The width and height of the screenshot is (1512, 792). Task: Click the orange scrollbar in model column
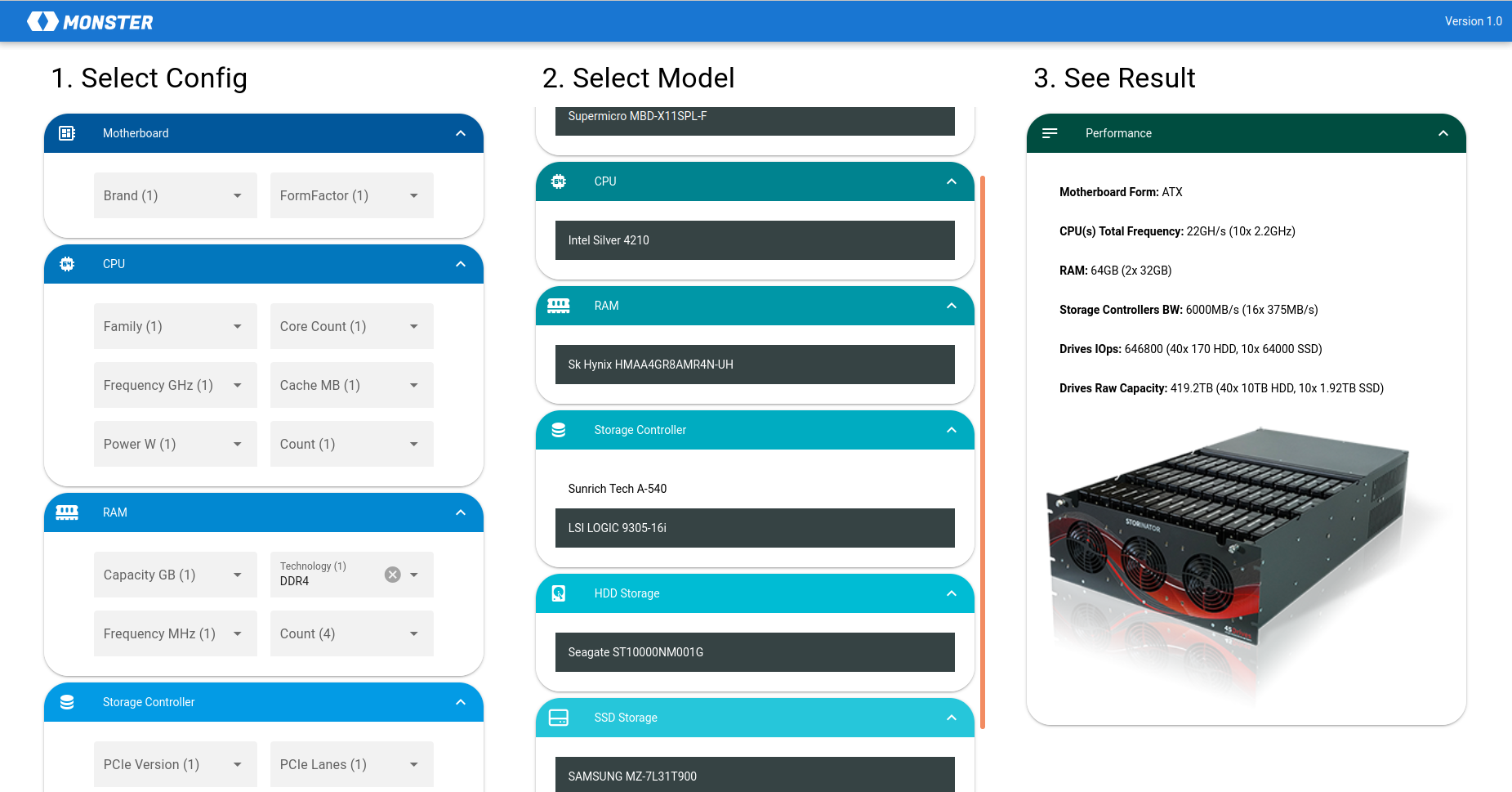(983, 451)
